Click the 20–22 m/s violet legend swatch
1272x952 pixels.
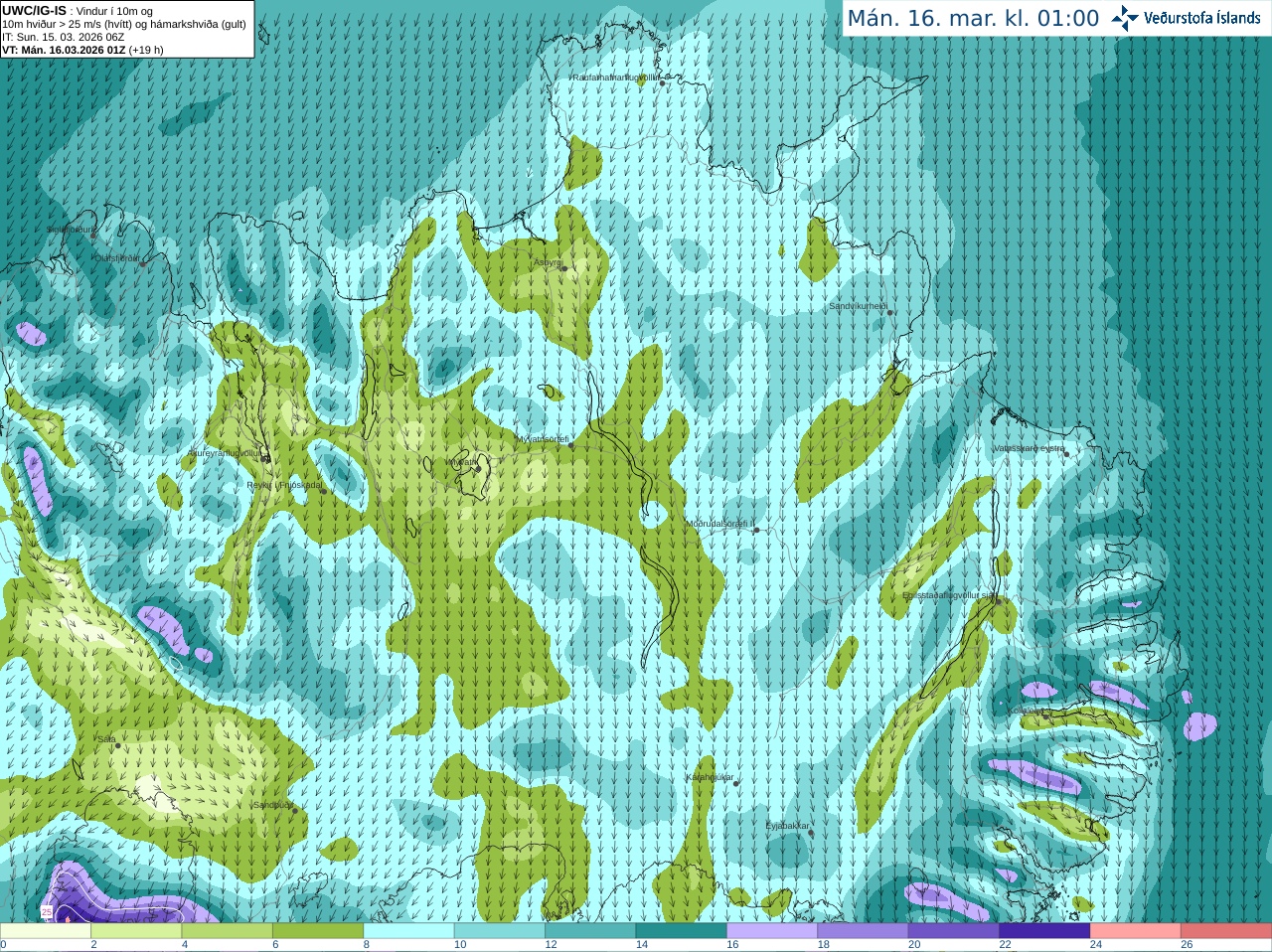coord(954,930)
